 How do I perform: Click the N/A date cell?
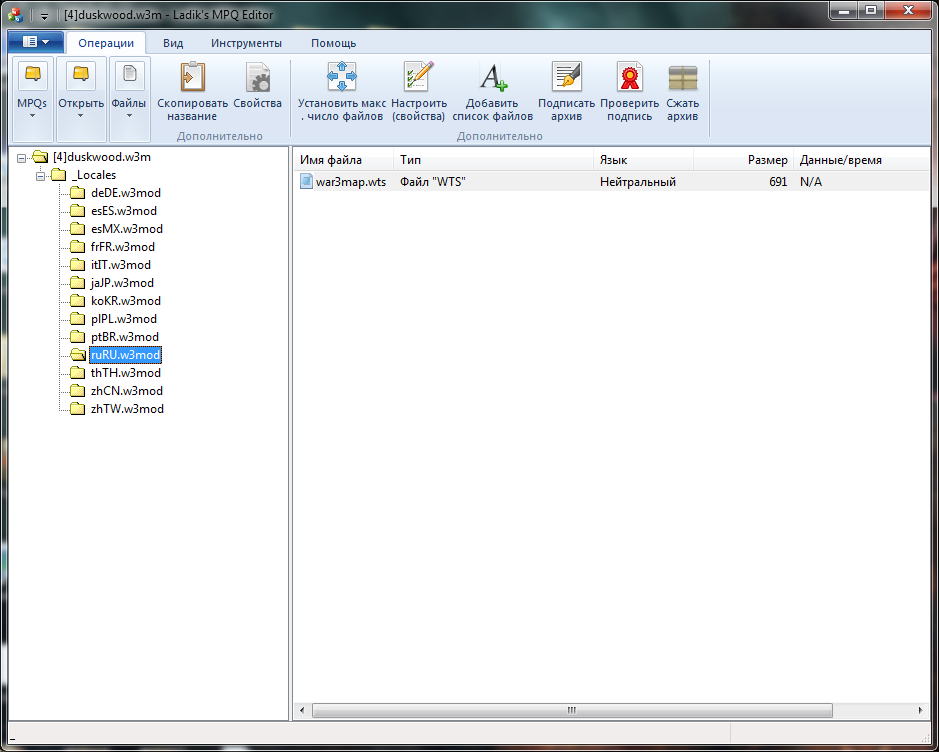(811, 181)
